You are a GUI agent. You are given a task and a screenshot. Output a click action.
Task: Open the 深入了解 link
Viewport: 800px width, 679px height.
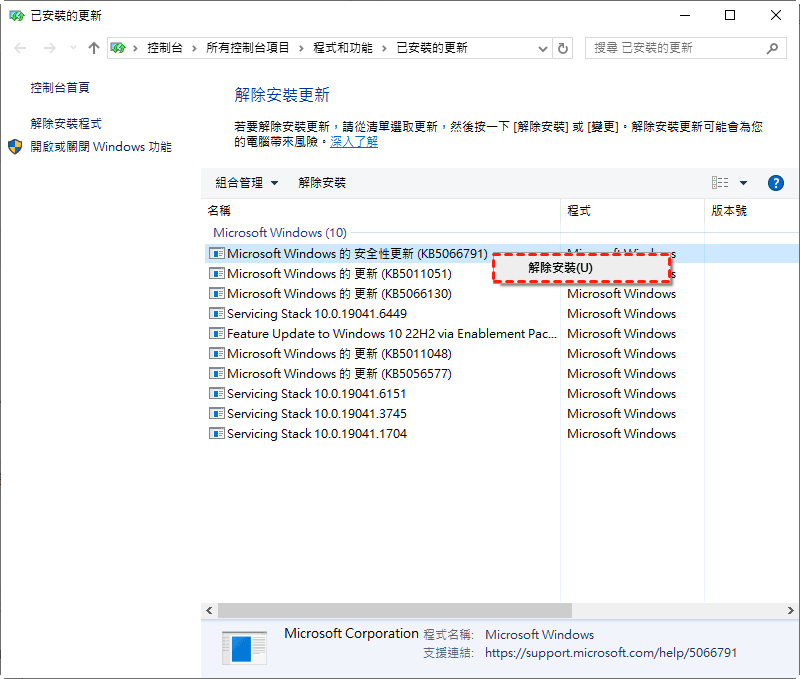(x=354, y=142)
